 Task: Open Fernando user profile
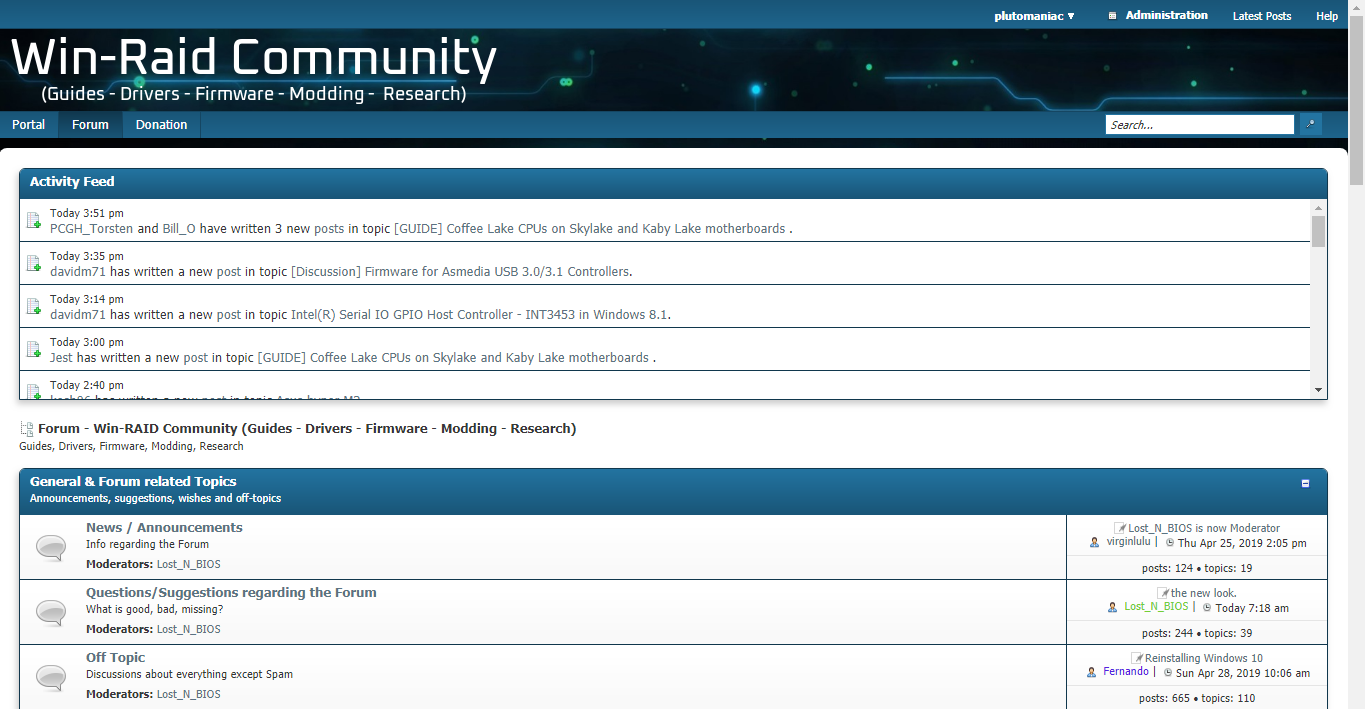pyautogui.click(x=1126, y=672)
